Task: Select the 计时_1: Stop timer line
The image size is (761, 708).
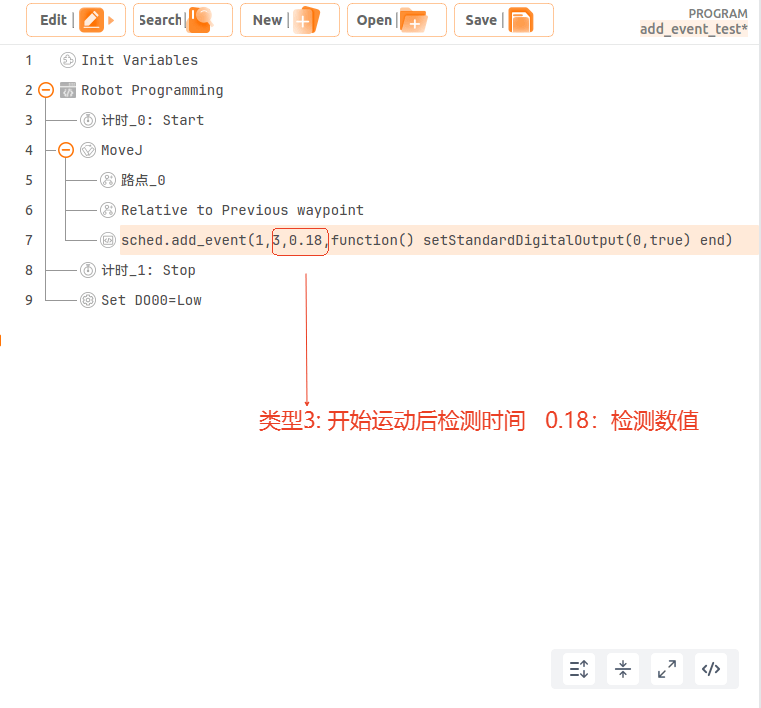Action: click(x=148, y=270)
